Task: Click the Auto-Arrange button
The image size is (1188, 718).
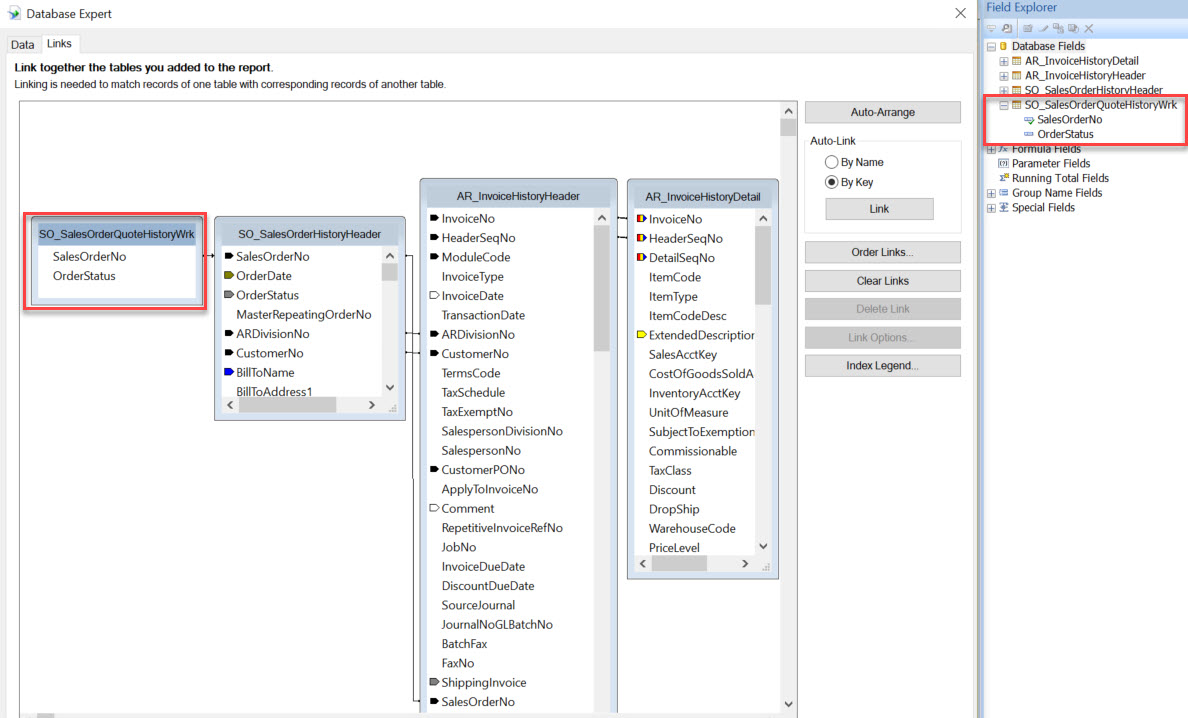Action: pos(883,112)
